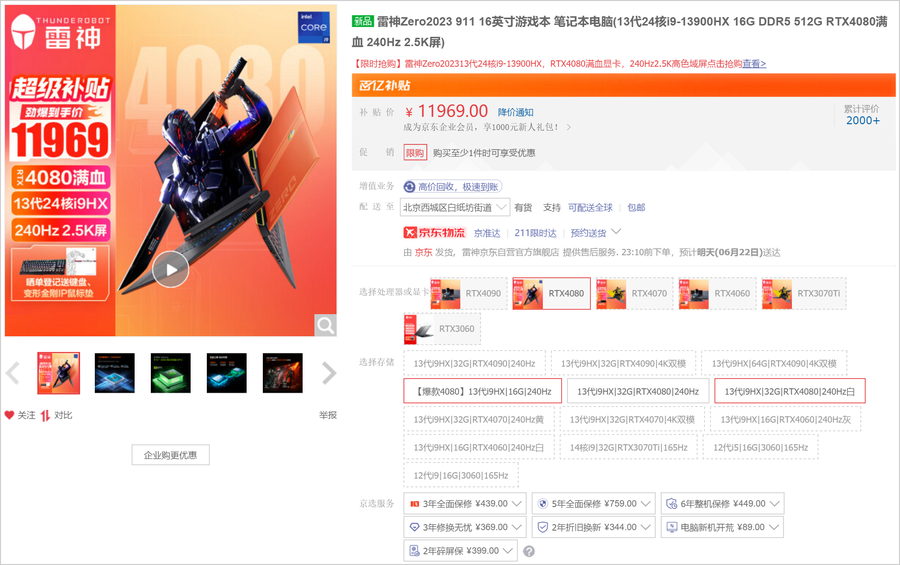900x565 pixels.
Task: Click the service help question mark icon
Action: (529, 551)
